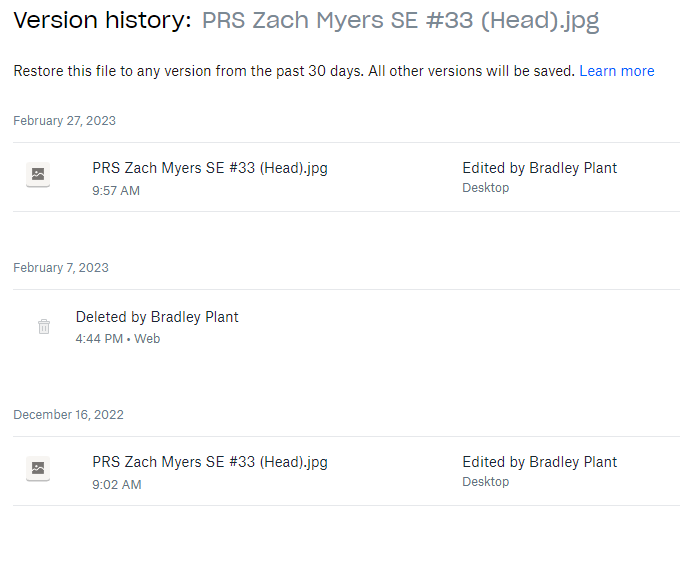Click the Version history heading text
680x574 pixels.
pos(102,21)
